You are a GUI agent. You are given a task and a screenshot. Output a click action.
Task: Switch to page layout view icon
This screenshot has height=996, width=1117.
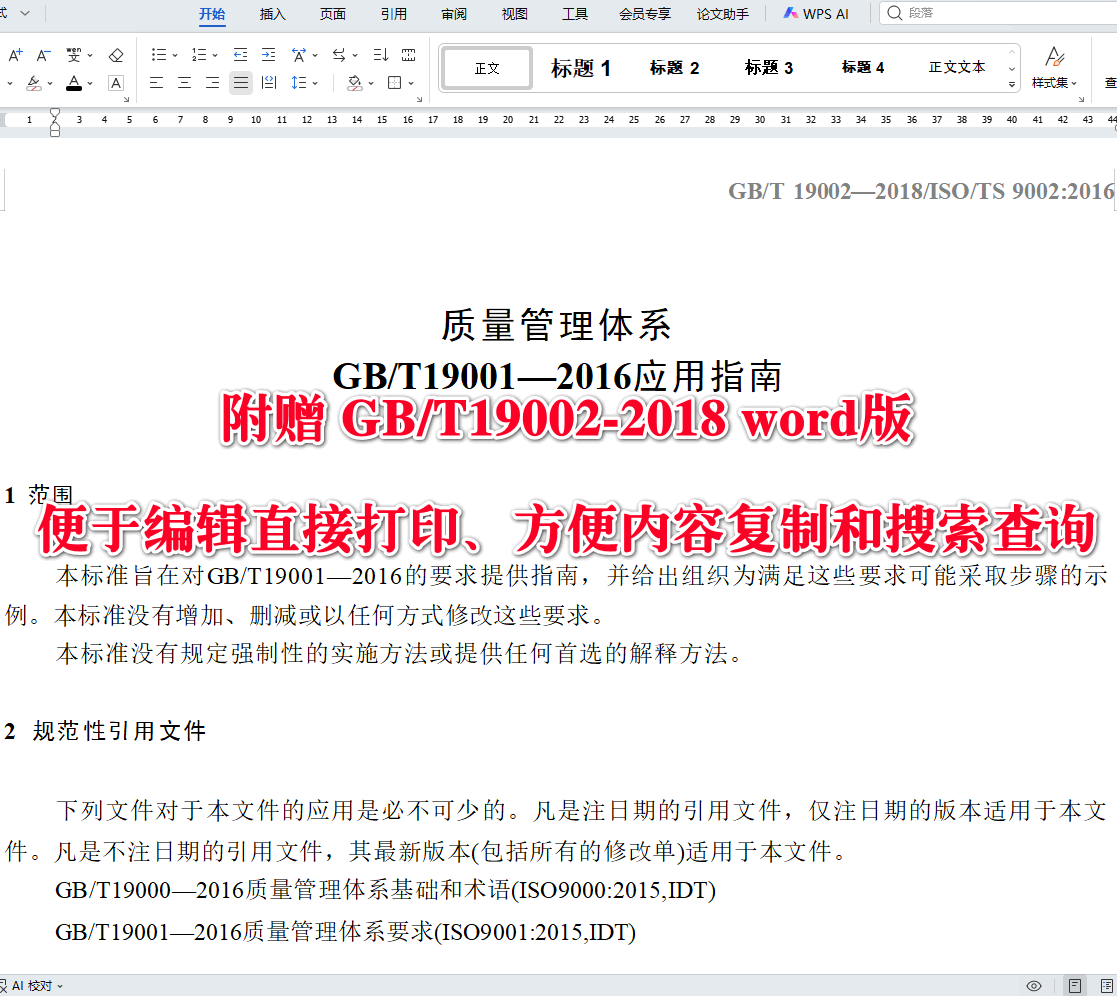point(1075,986)
